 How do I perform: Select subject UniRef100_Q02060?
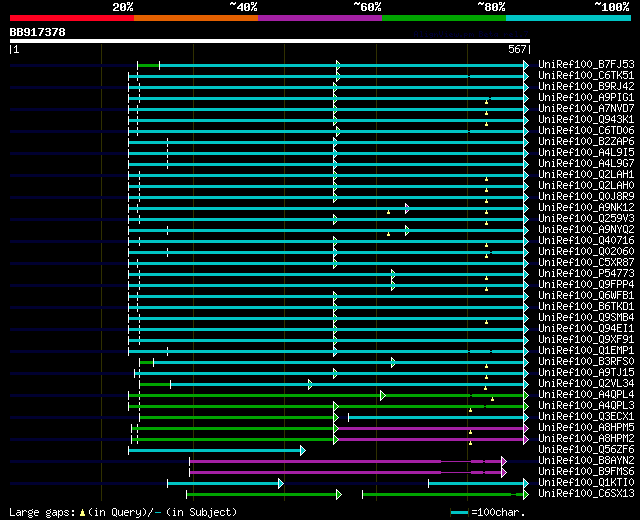586,252
